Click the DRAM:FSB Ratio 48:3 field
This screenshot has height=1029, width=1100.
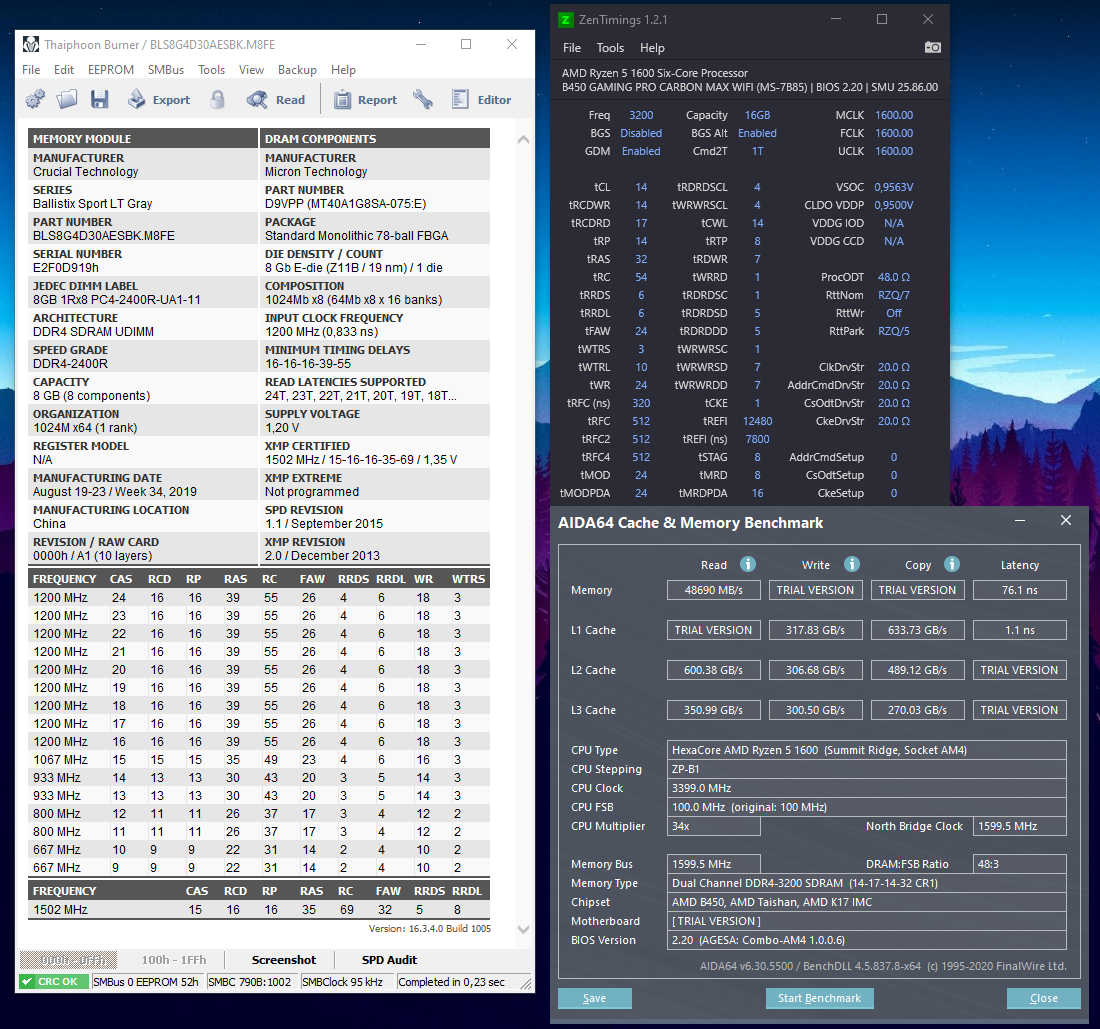[1019, 864]
